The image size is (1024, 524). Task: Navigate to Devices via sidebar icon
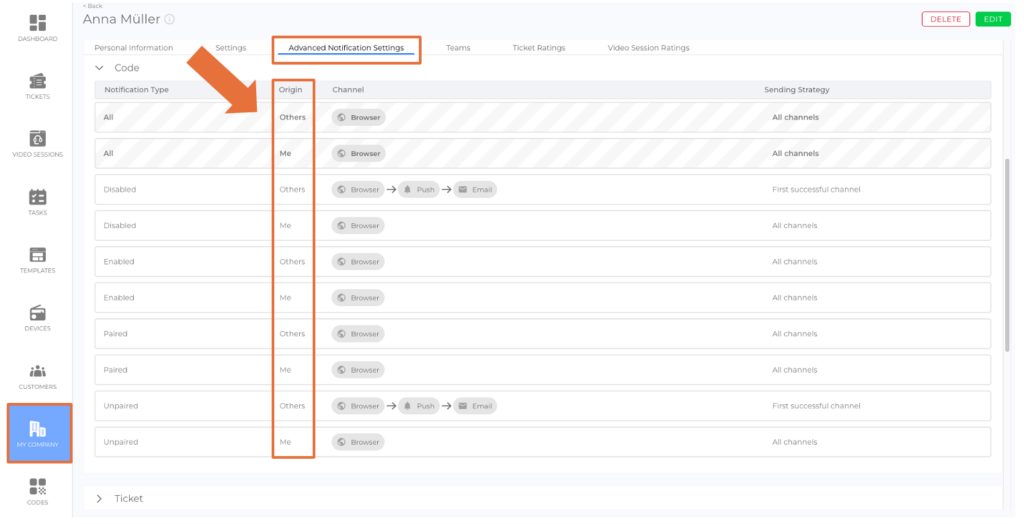pyautogui.click(x=37, y=313)
